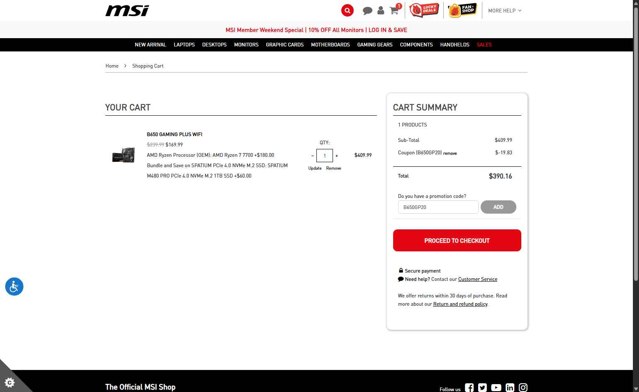This screenshot has width=639, height=392.
Task: Increase quantity with plus button
Action: click(x=337, y=156)
